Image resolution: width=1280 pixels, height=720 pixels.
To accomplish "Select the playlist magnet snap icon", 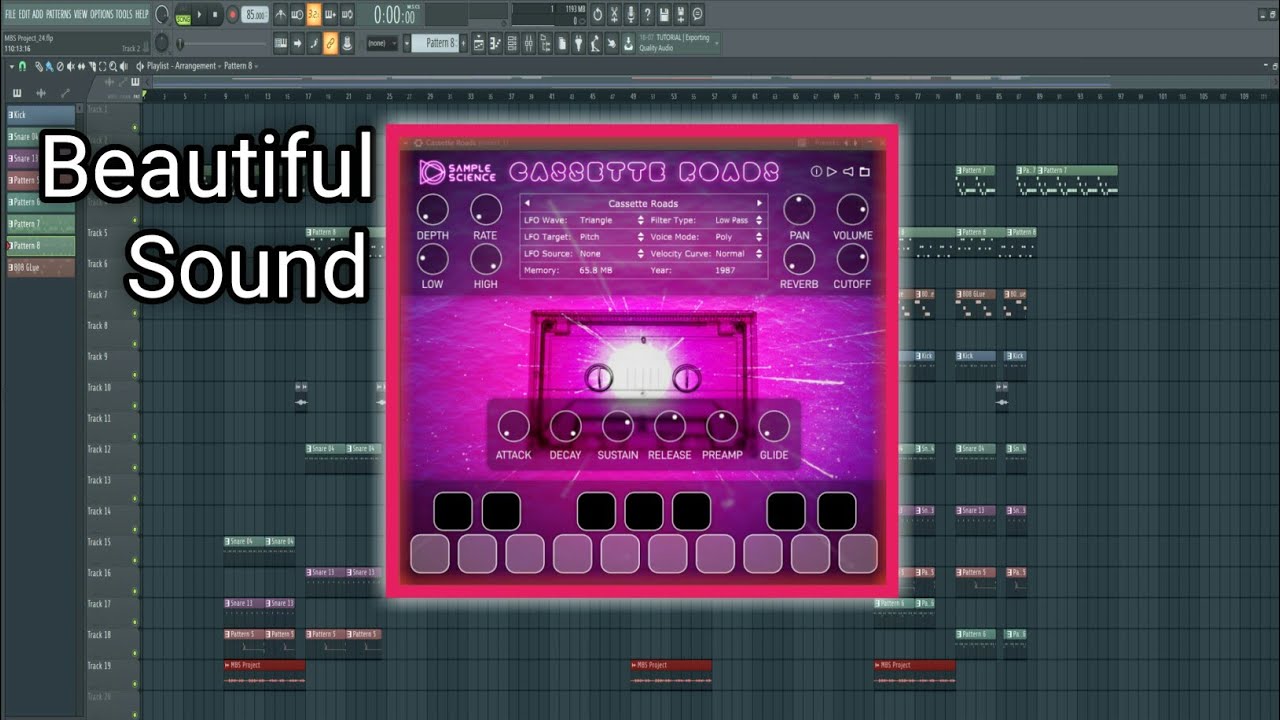I will [22, 66].
